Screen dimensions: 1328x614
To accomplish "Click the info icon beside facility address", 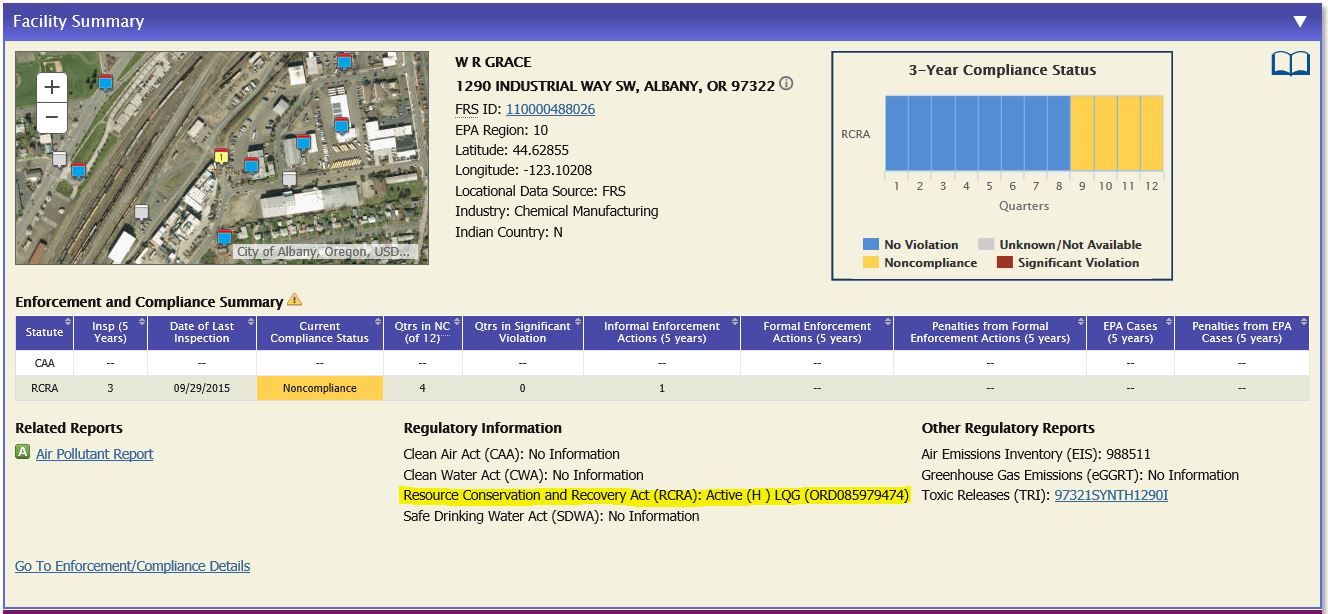I will (x=786, y=84).
